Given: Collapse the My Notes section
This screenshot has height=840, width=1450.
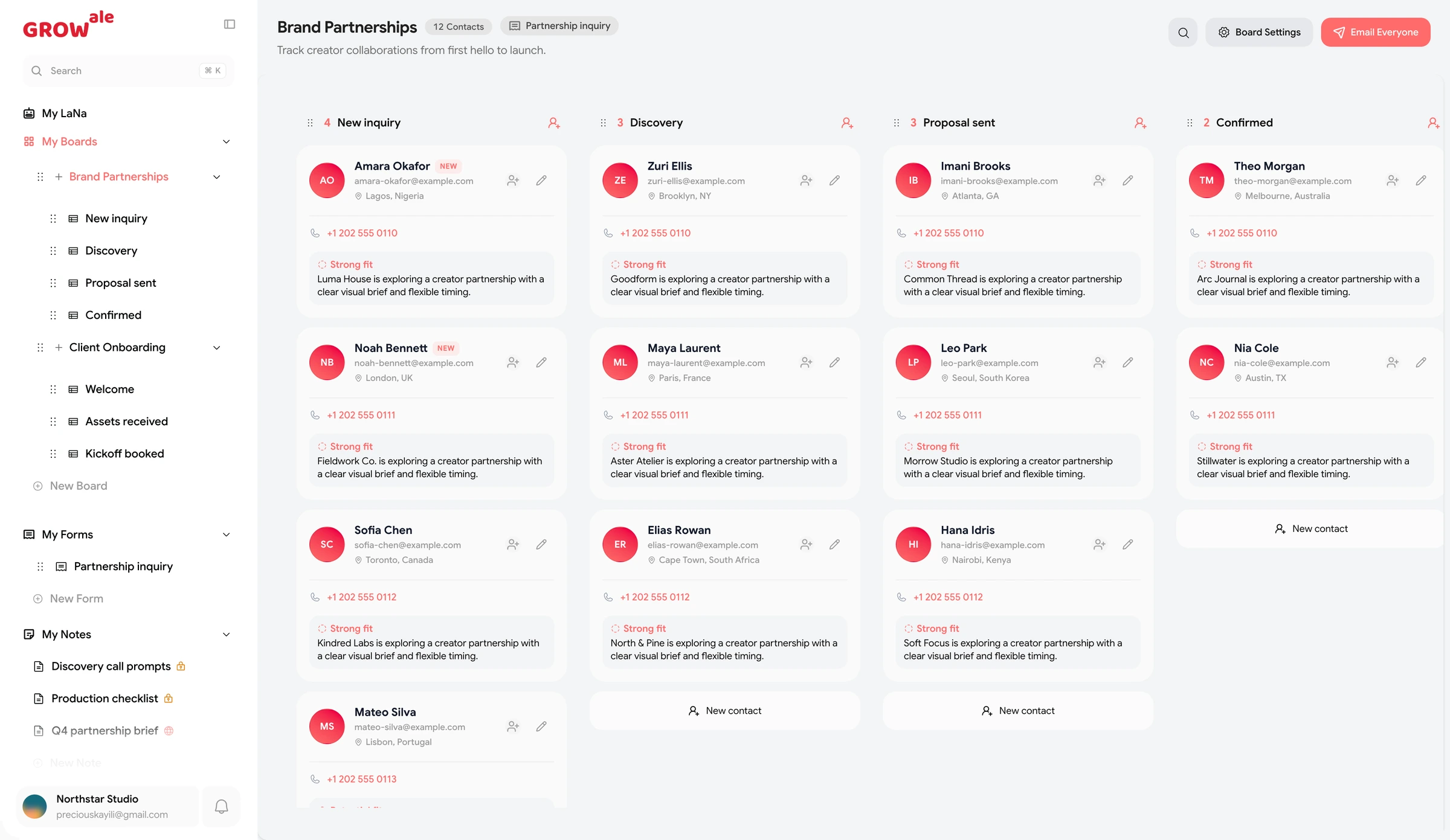Looking at the screenshot, I should tap(227, 634).
